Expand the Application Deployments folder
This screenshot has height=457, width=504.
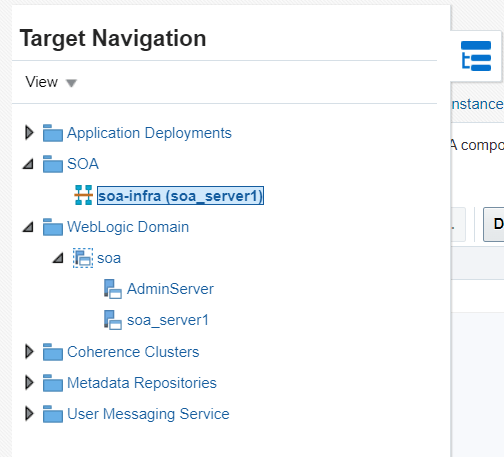[29, 133]
